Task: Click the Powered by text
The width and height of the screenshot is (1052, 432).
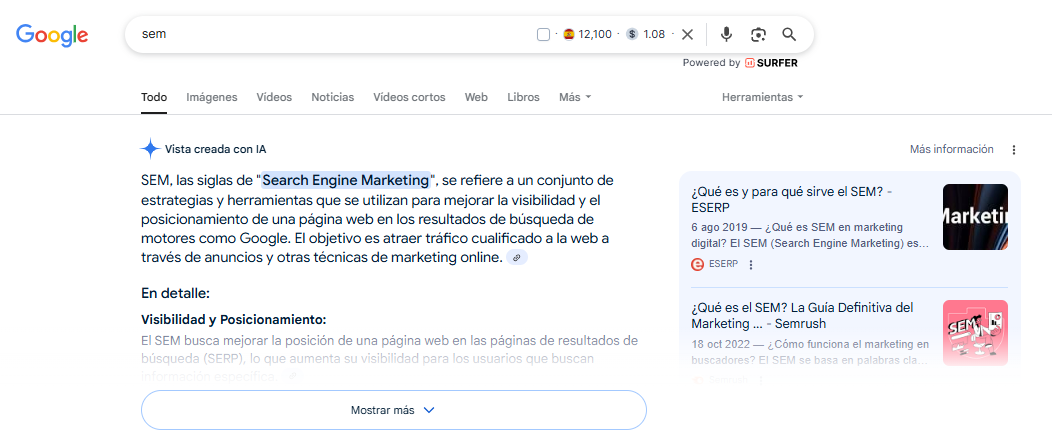Action: pos(711,63)
